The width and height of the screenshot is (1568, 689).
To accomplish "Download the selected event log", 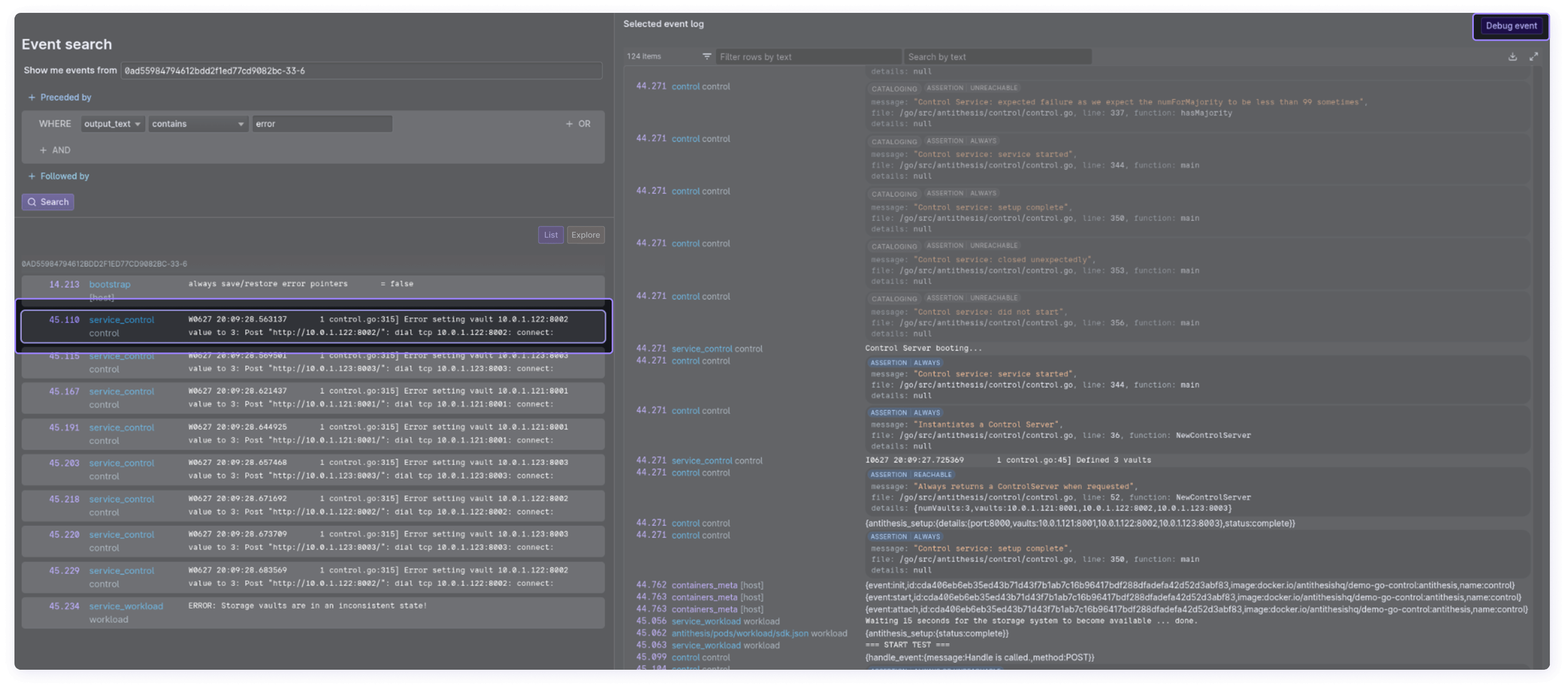I will [1512, 57].
